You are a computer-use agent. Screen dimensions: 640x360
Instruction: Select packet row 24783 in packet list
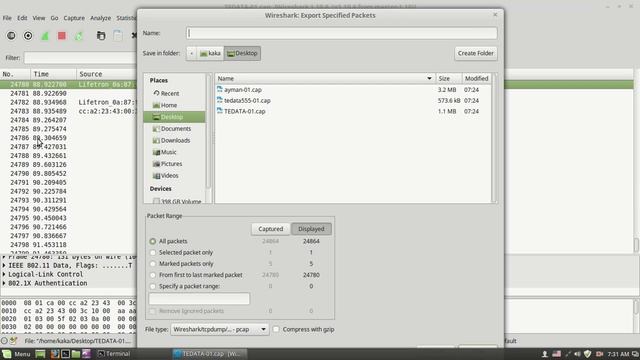[69, 111]
